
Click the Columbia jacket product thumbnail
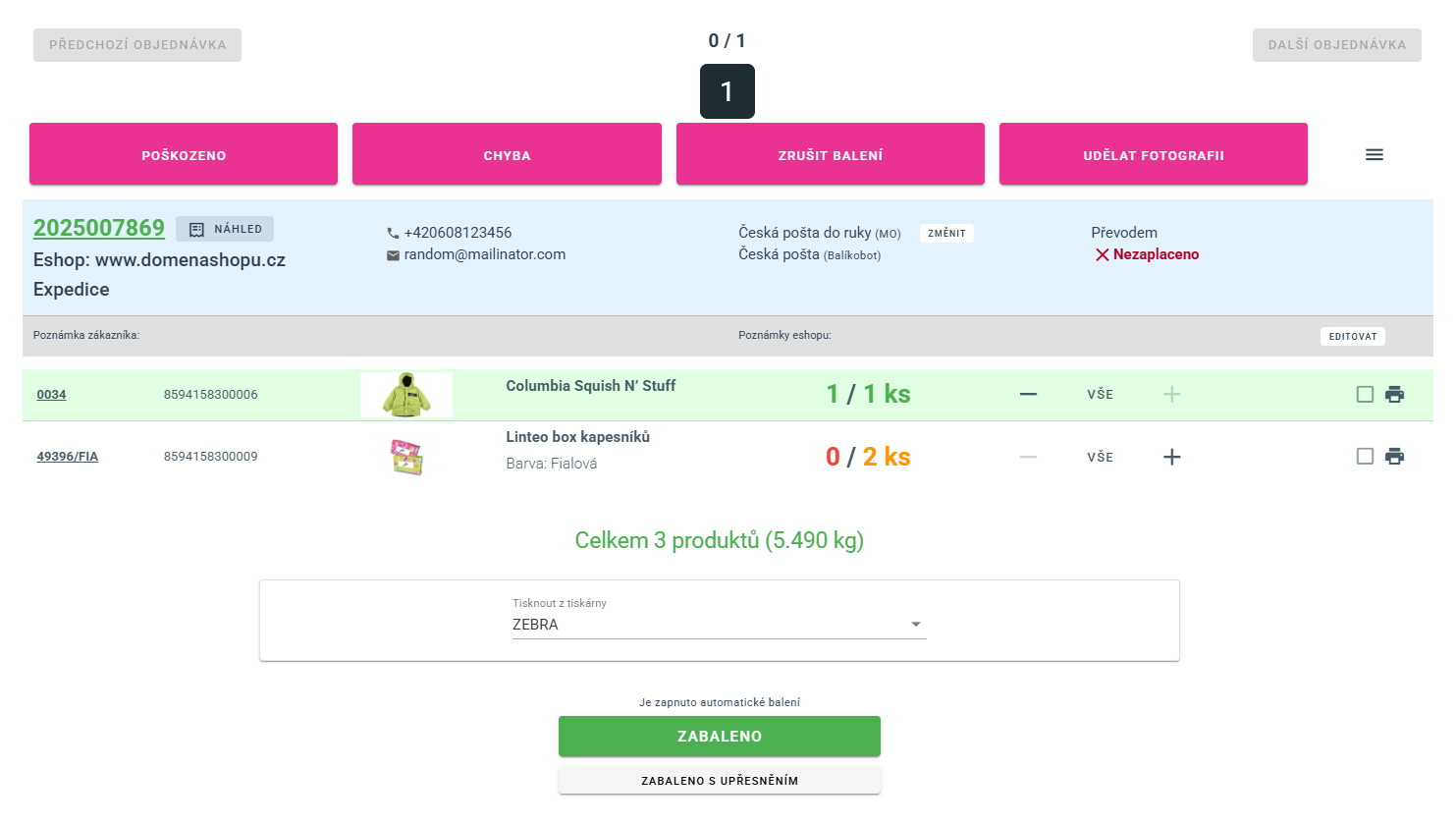coord(406,395)
